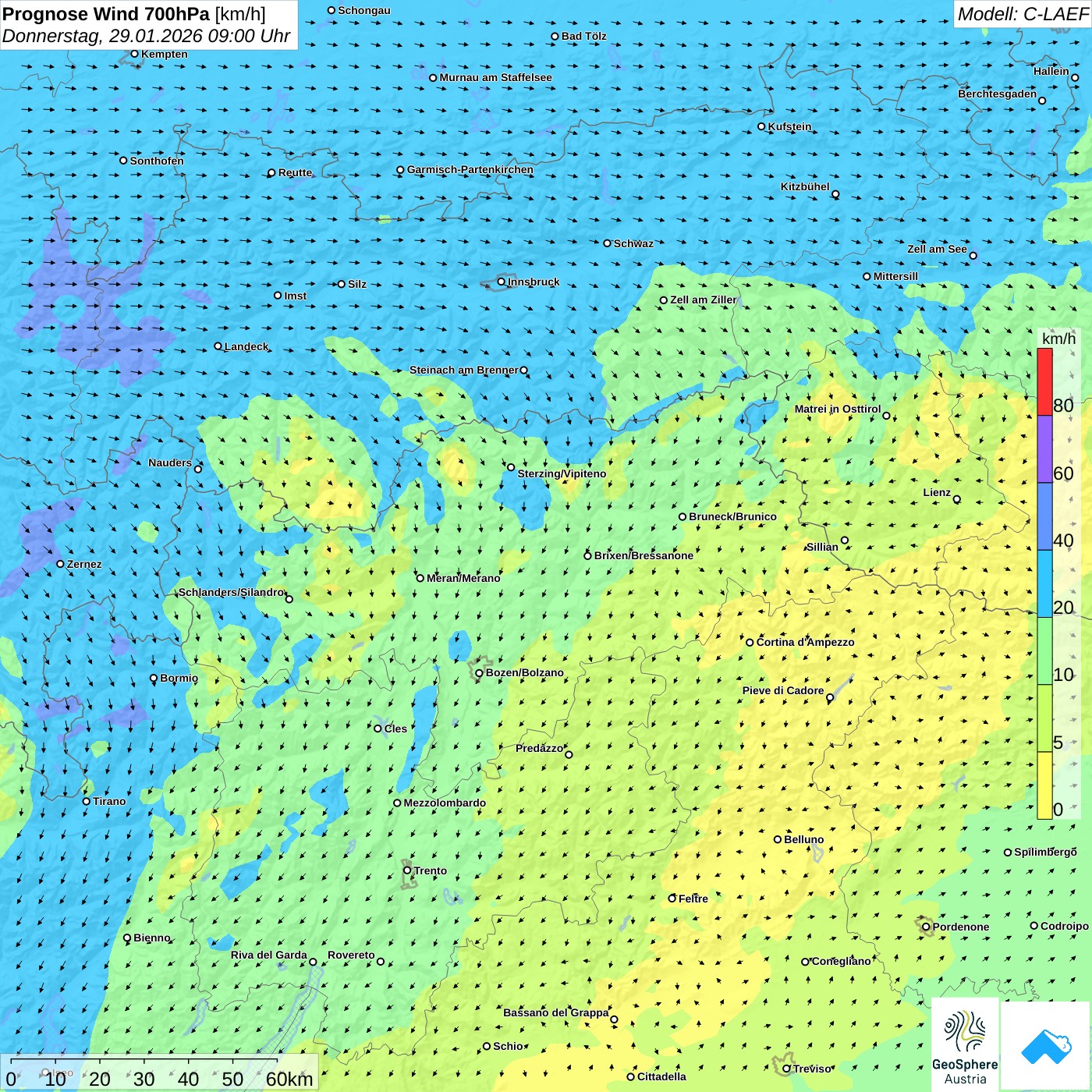The width and height of the screenshot is (1092, 1092).
Task: Click the cyan 20–40 km/h legend swatch
Action: pyautogui.click(x=1044, y=584)
